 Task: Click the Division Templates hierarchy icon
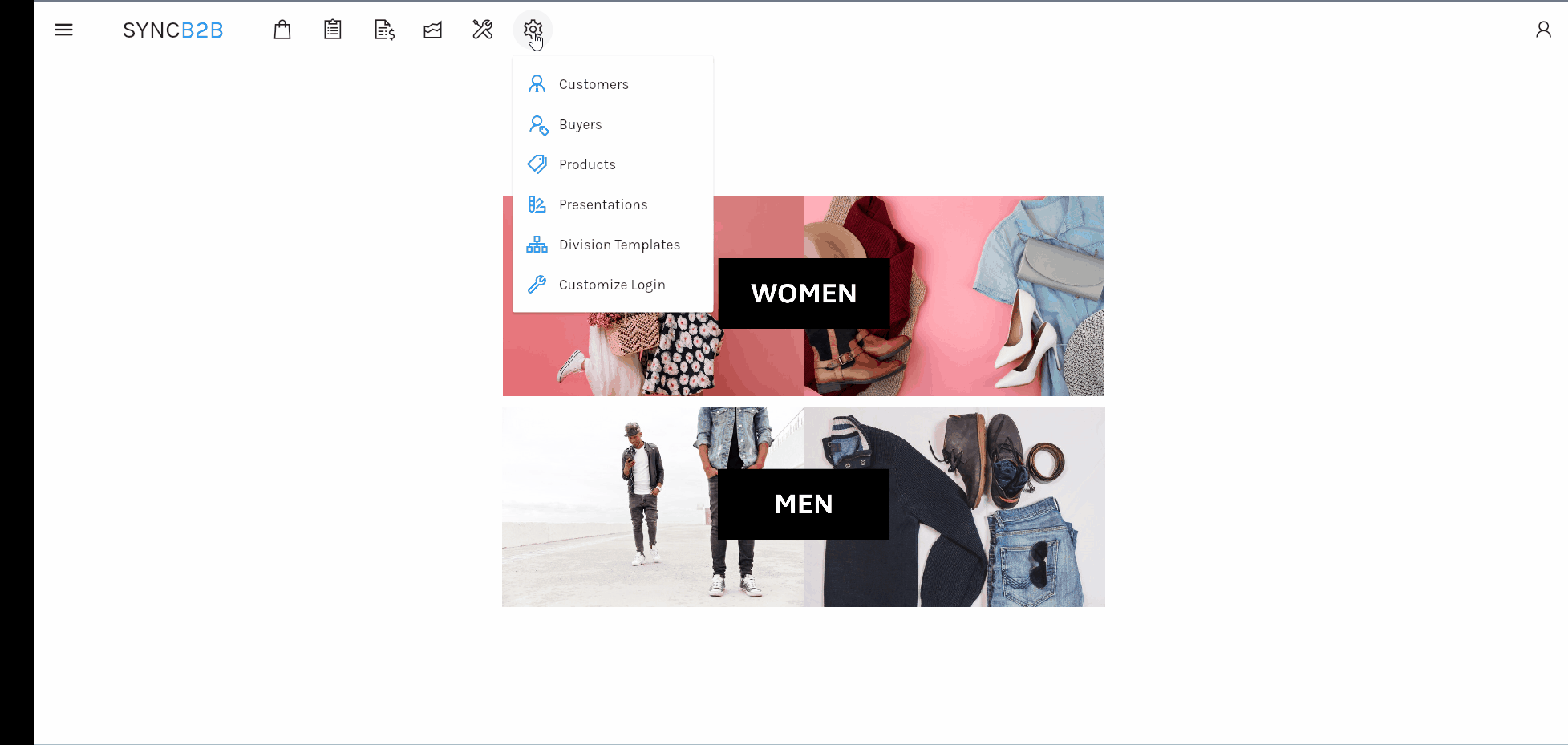pos(537,245)
